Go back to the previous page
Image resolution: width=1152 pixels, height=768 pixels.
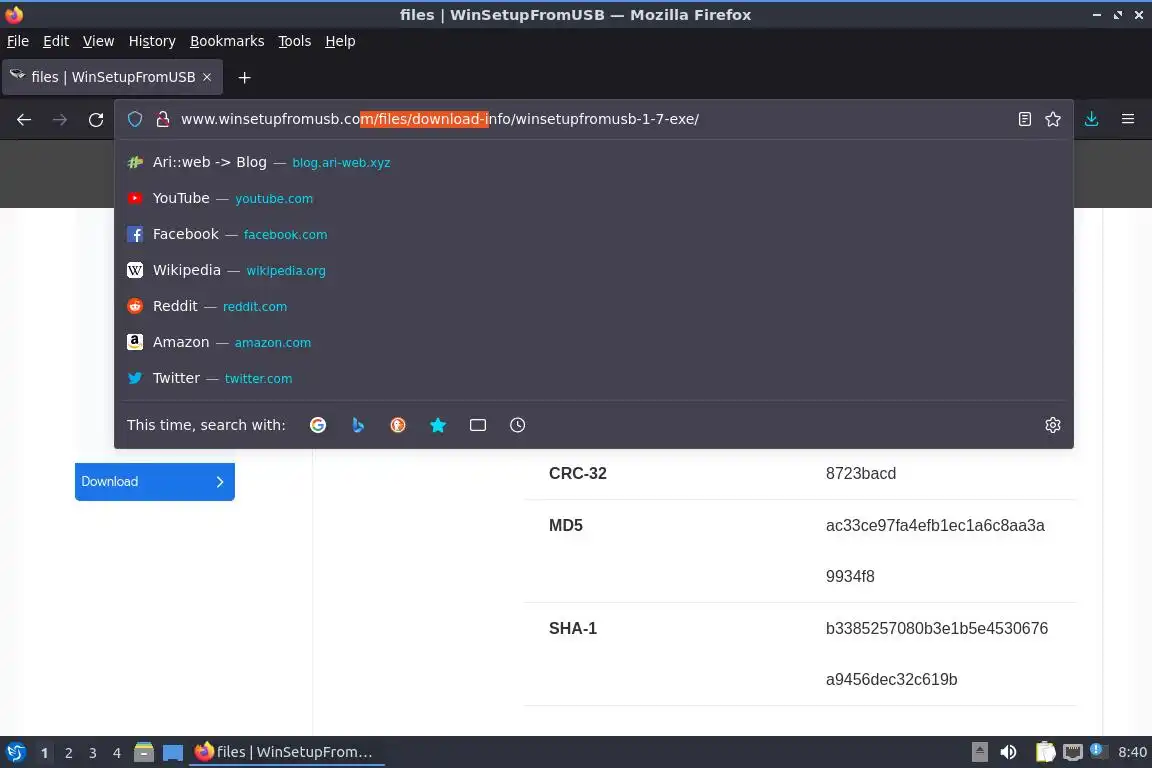click(24, 119)
